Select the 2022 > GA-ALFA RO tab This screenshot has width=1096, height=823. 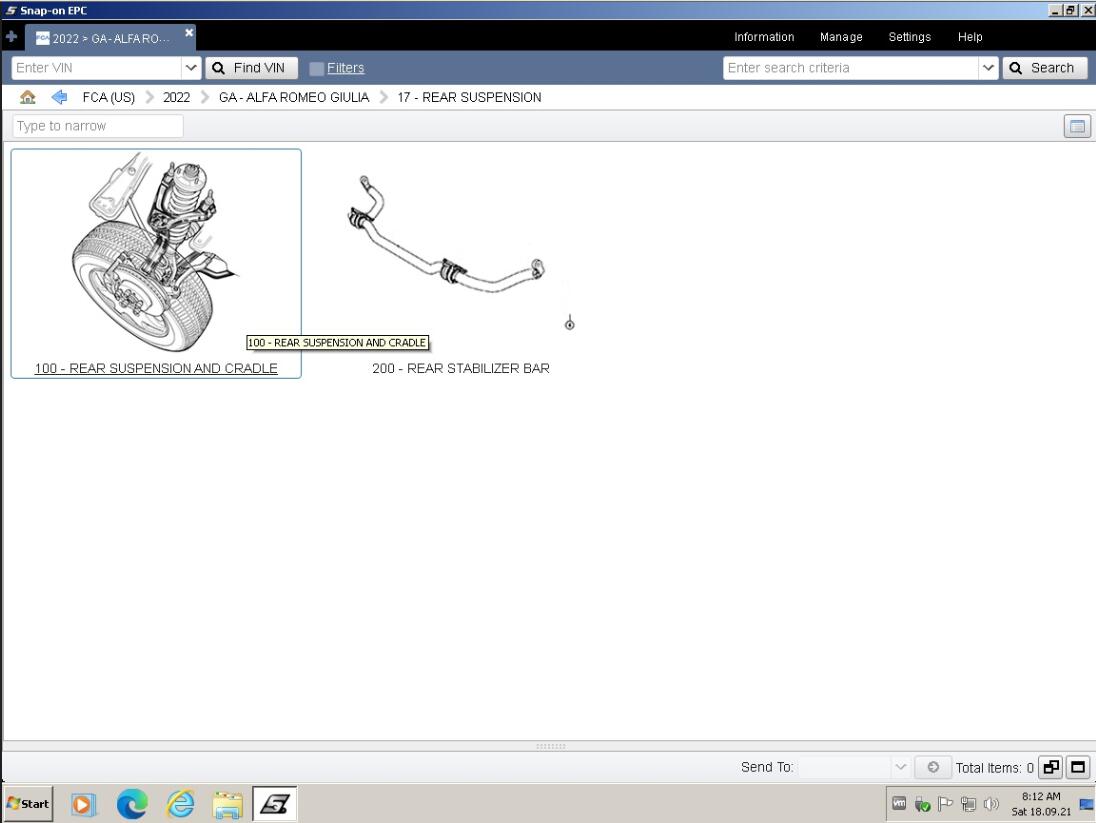(110, 38)
